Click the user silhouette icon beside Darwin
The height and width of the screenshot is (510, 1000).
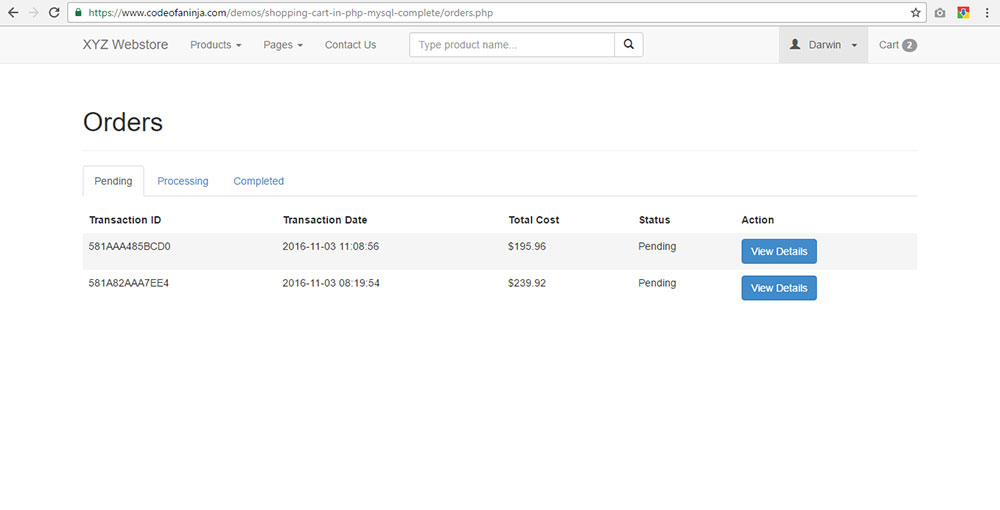pyautogui.click(x=795, y=45)
